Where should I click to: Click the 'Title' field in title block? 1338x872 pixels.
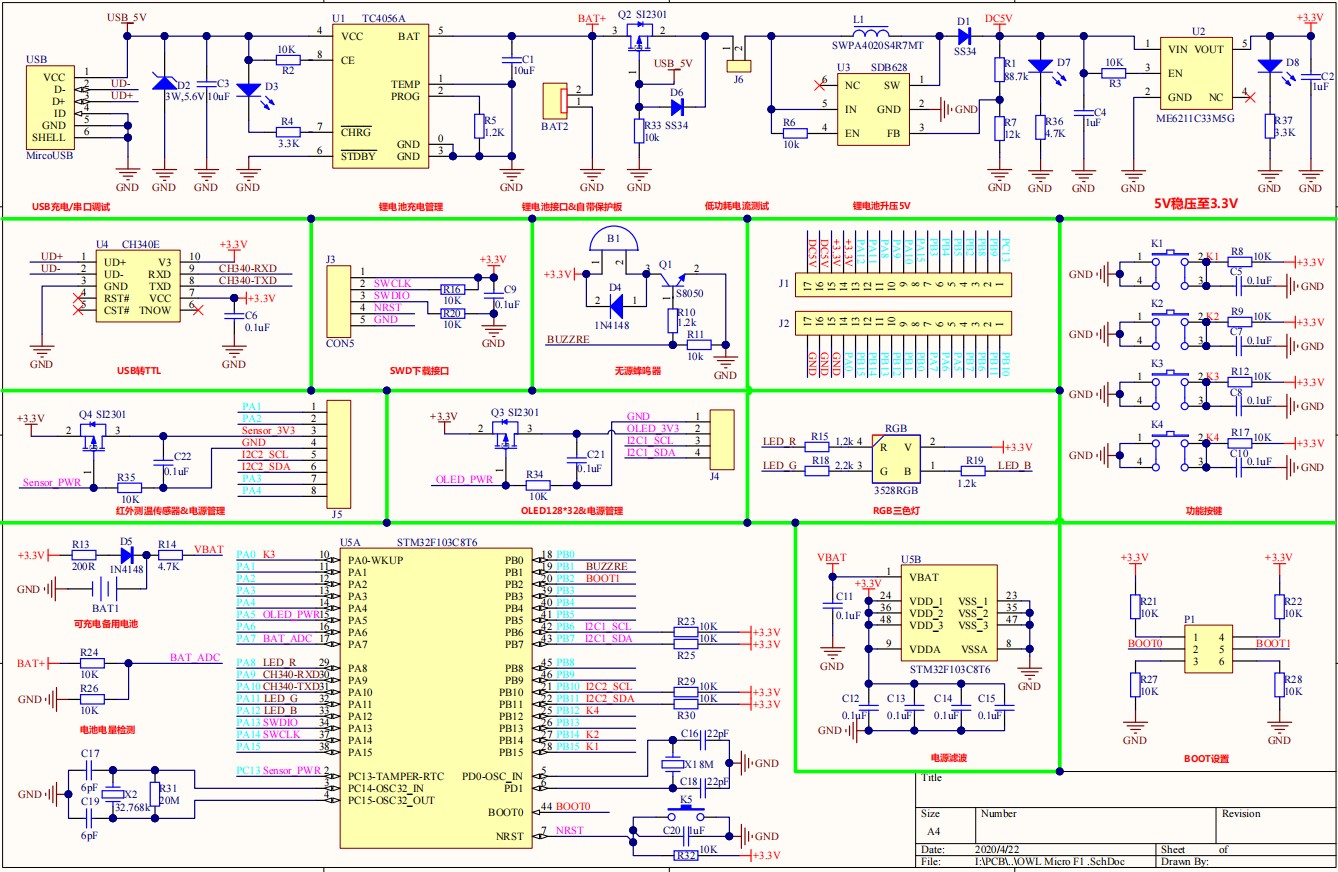coord(932,776)
